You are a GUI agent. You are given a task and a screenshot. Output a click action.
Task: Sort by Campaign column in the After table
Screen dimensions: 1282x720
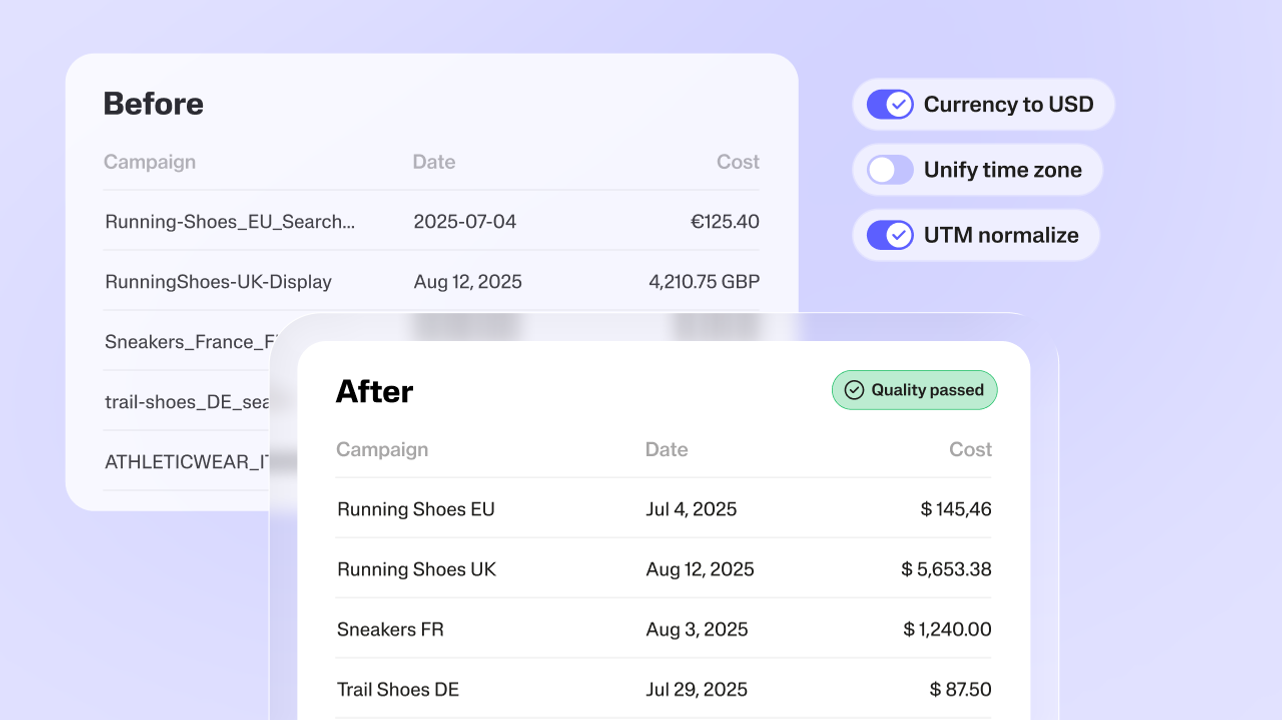pyautogui.click(x=382, y=450)
